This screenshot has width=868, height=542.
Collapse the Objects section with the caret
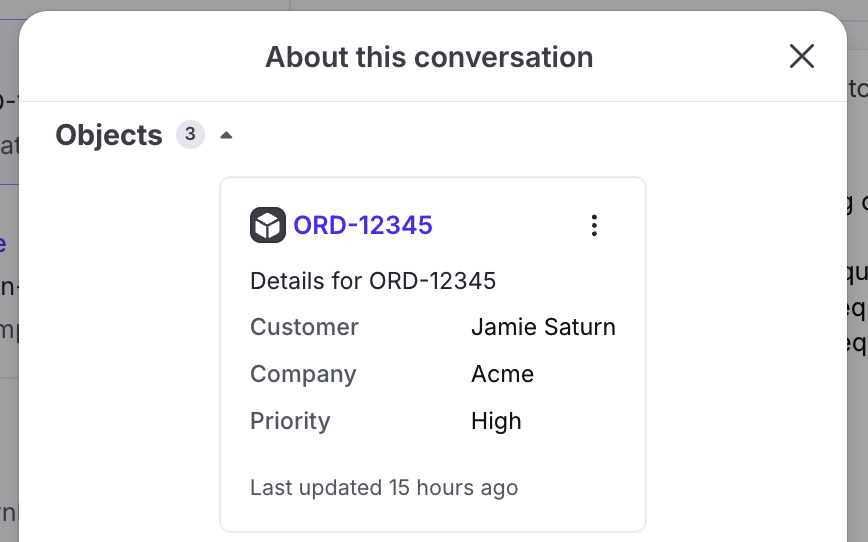tap(226, 135)
